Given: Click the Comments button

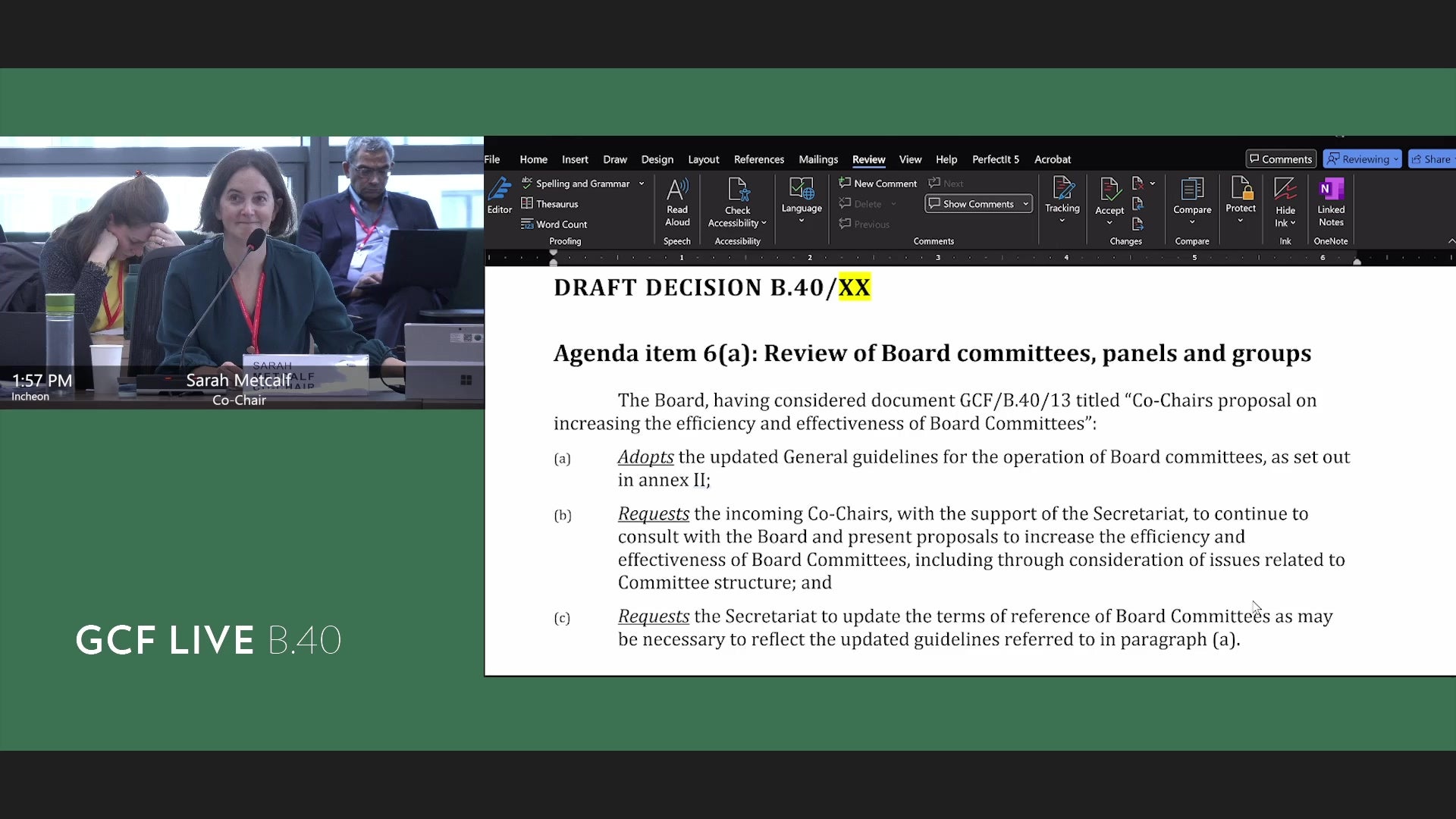Looking at the screenshot, I should click(x=1281, y=159).
